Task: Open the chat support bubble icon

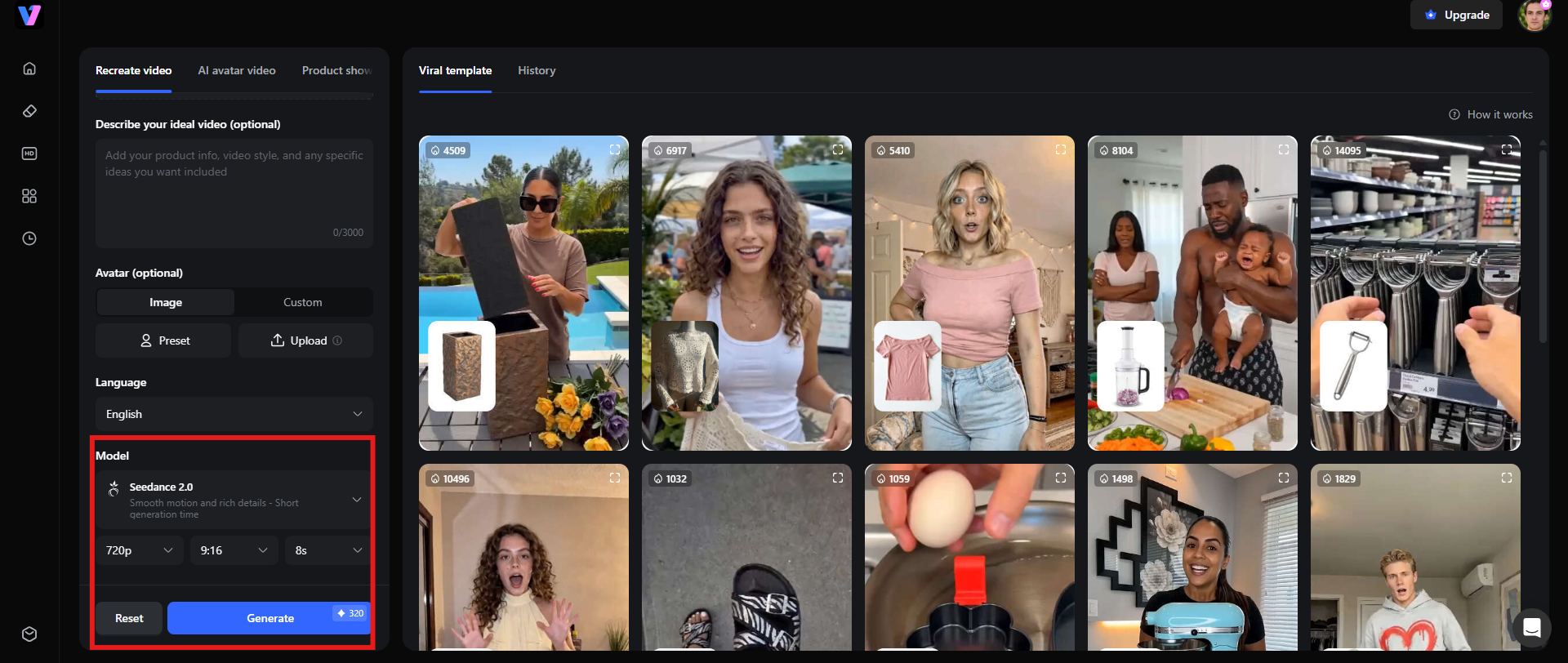Action: [x=1532, y=627]
